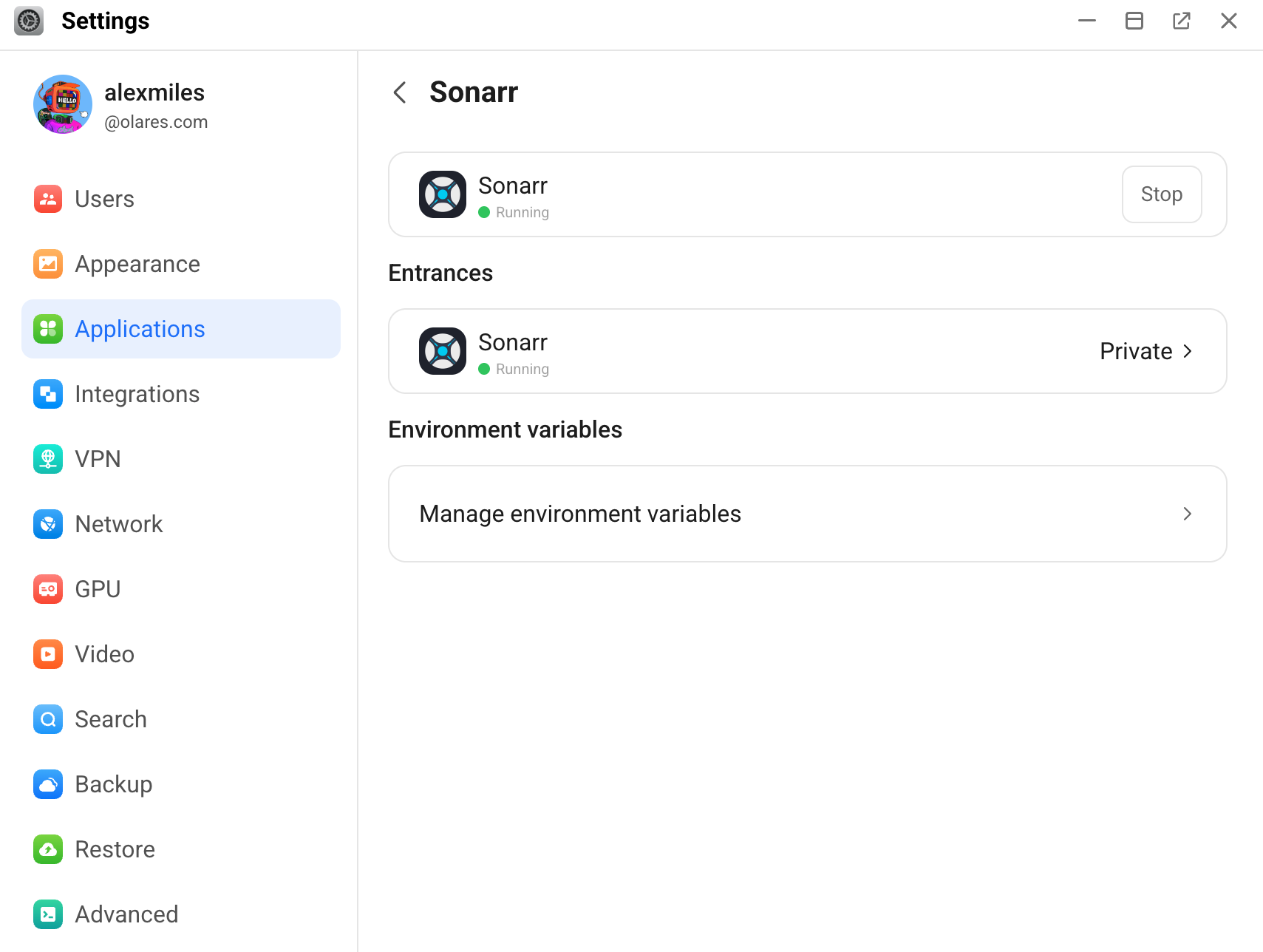
Task: Open Backup settings
Action: point(113,784)
